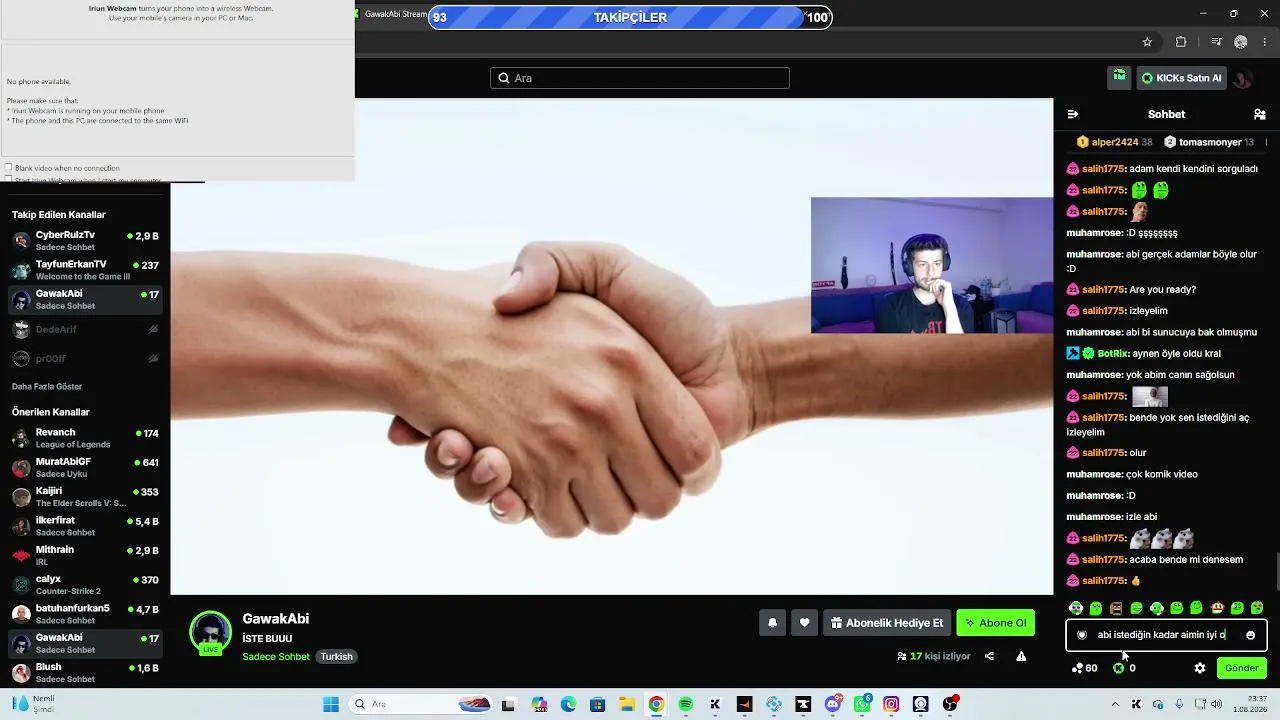Open the user profile avatar menu
This screenshot has height=720, width=1280.
pyautogui.click(x=1242, y=78)
